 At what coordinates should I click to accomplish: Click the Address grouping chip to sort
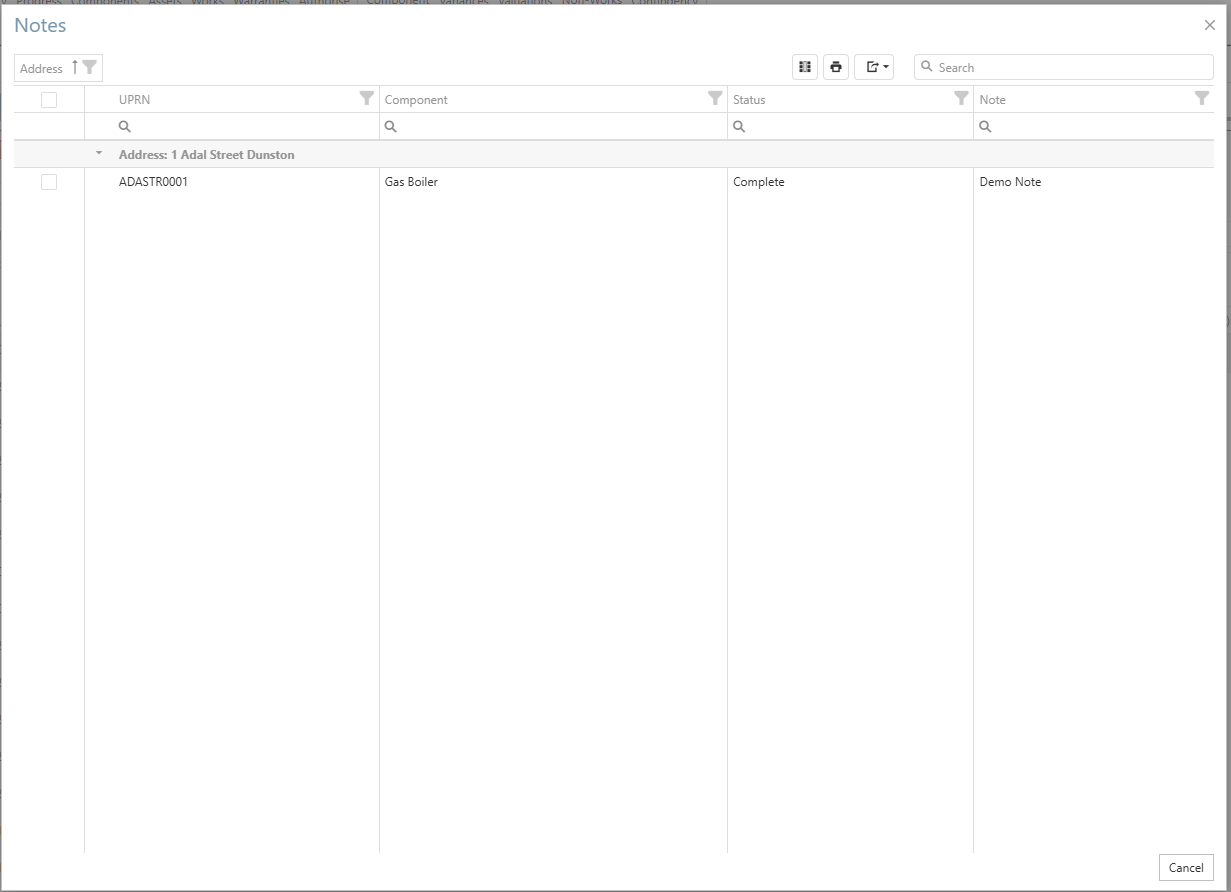42,68
